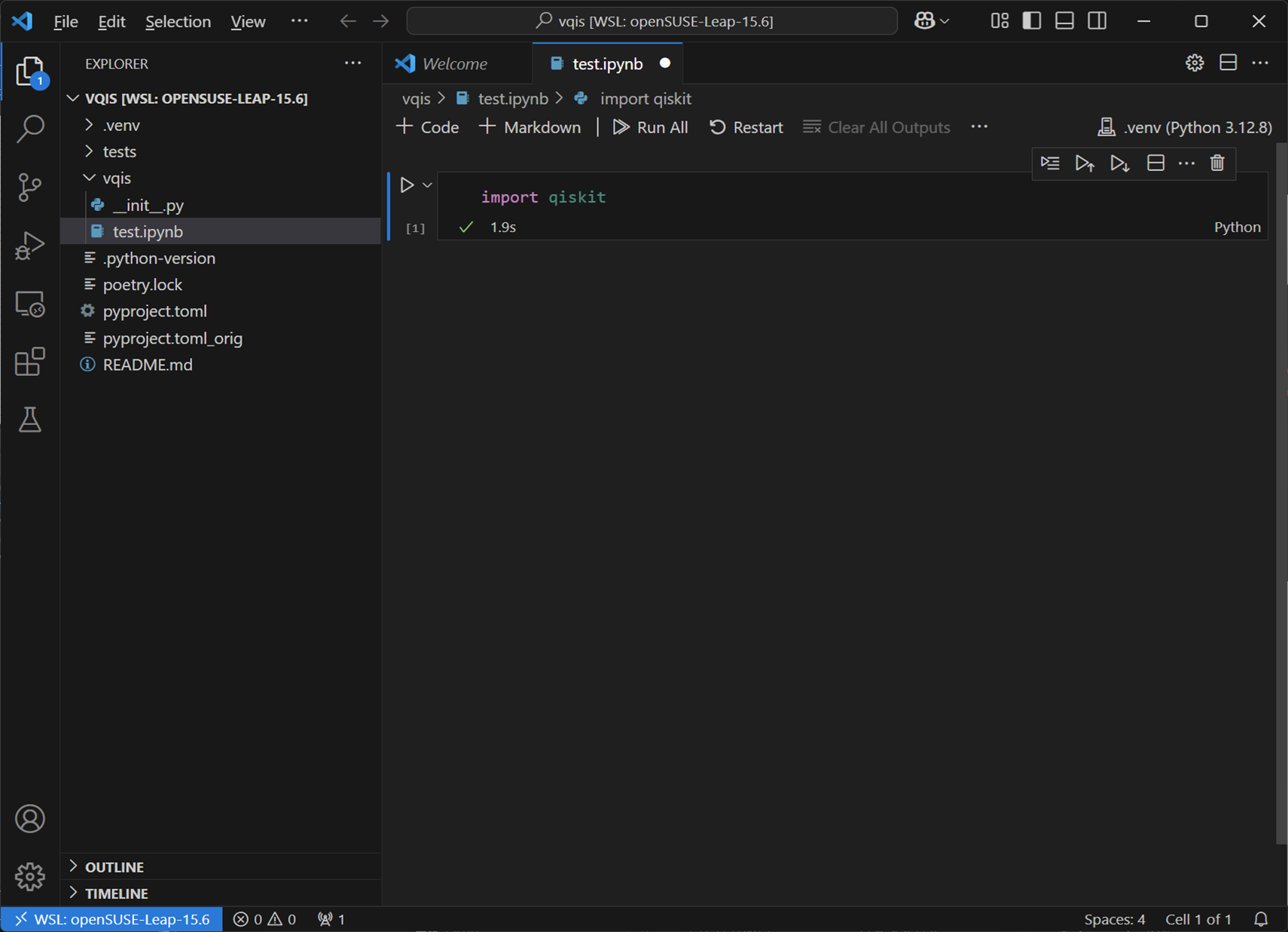Go forward in navigation history
Viewport: 1288px width, 932px height.
click(x=381, y=21)
